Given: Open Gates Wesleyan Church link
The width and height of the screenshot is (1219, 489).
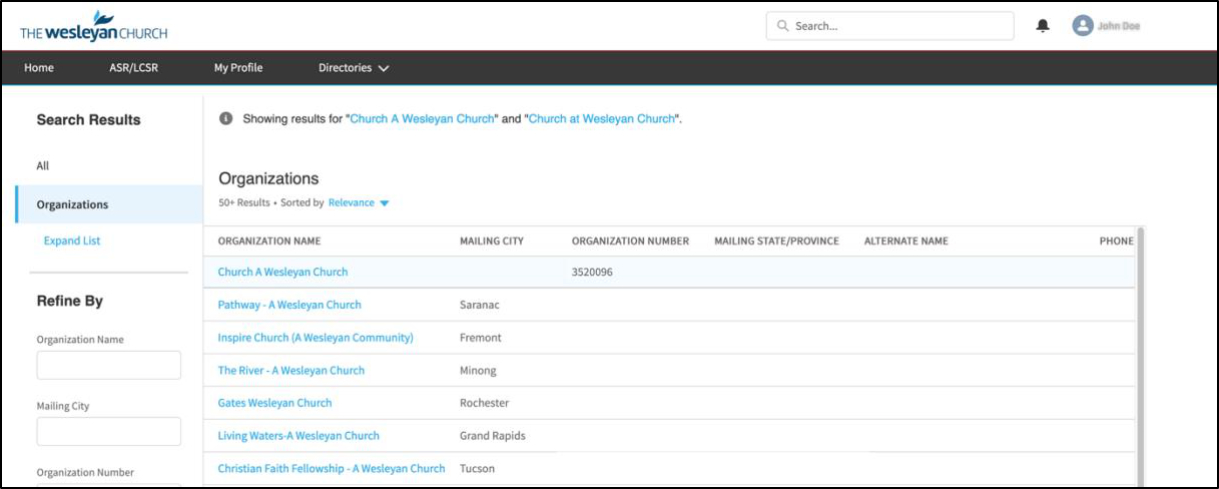Looking at the screenshot, I should point(275,403).
